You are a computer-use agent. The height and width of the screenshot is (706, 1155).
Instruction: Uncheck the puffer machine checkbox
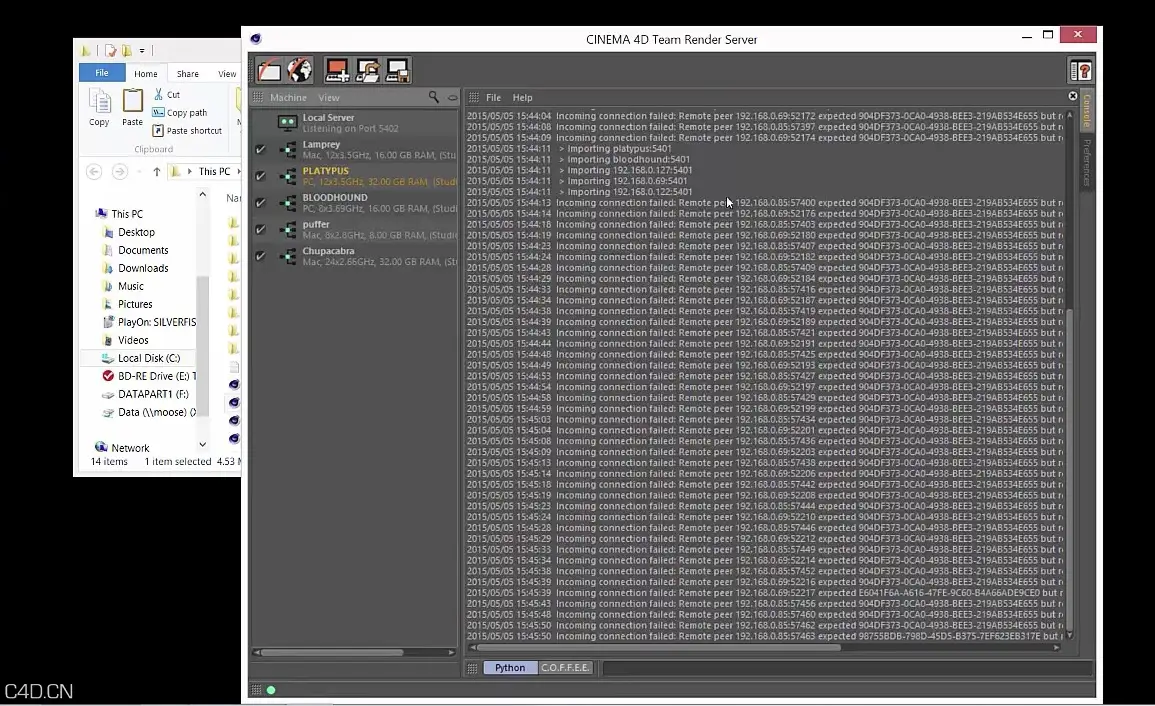pyautogui.click(x=260, y=229)
